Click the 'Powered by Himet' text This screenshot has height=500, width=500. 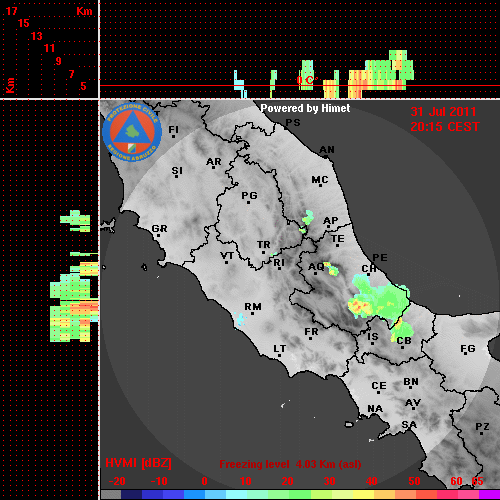305,108
